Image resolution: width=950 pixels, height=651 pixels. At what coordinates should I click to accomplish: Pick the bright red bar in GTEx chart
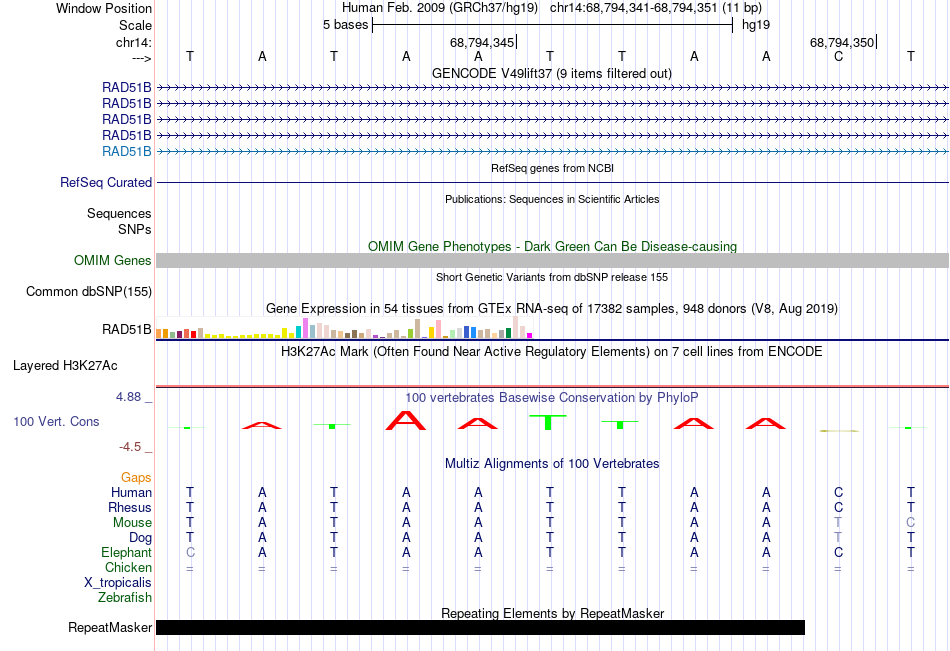[193, 334]
